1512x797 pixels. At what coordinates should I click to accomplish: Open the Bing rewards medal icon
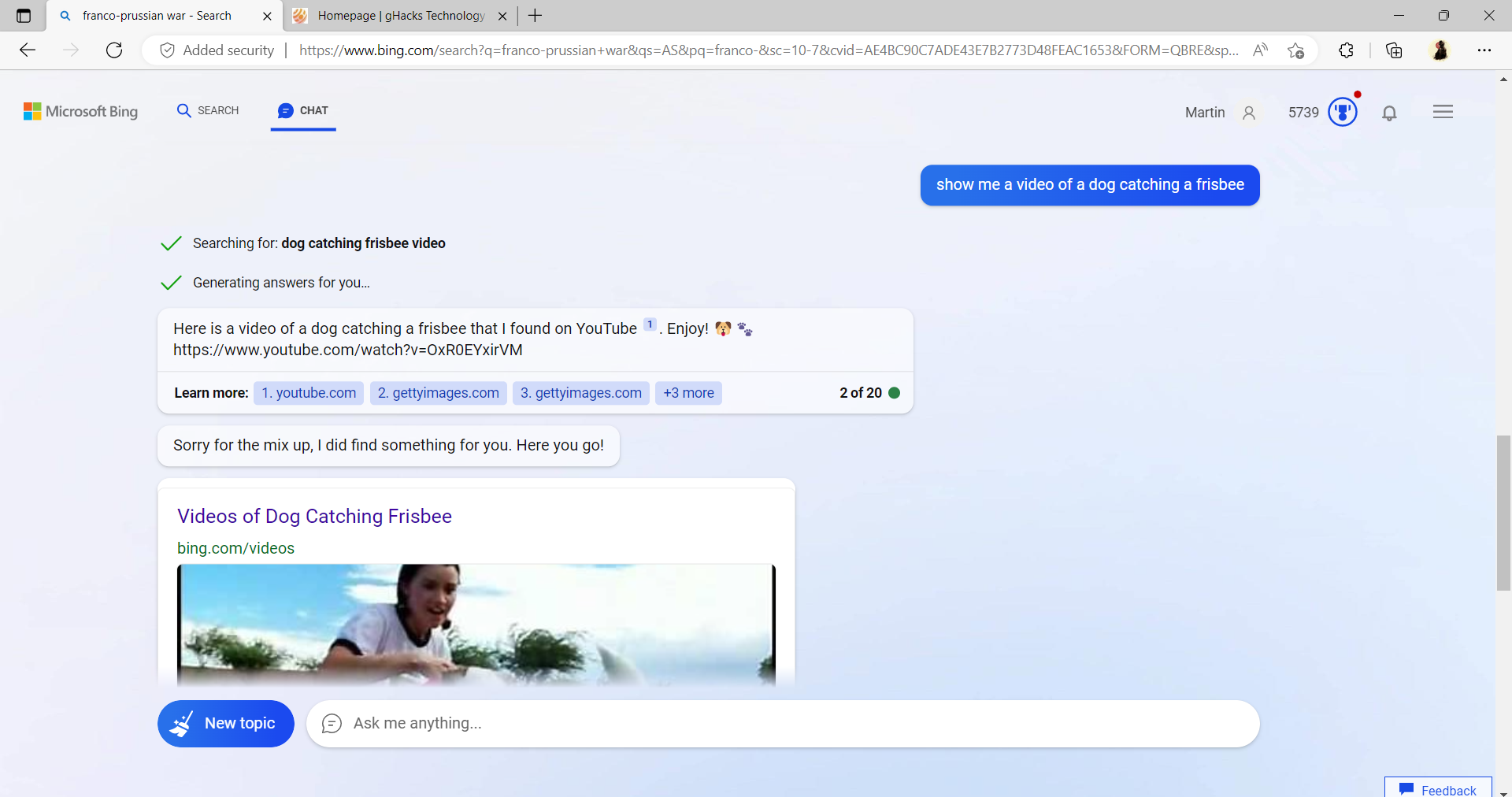click(1341, 112)
